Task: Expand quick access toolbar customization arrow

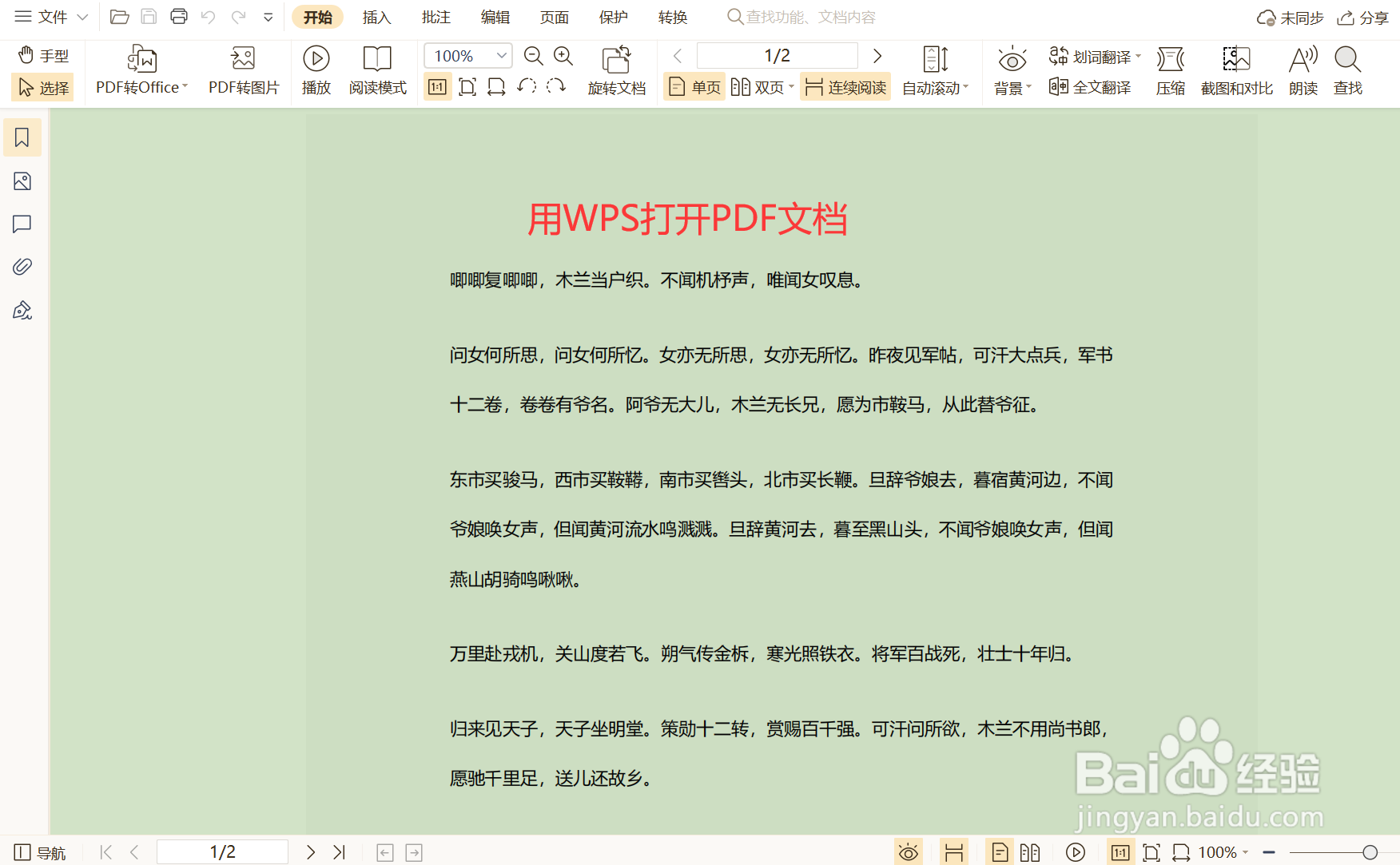Action: coord(268,17)
